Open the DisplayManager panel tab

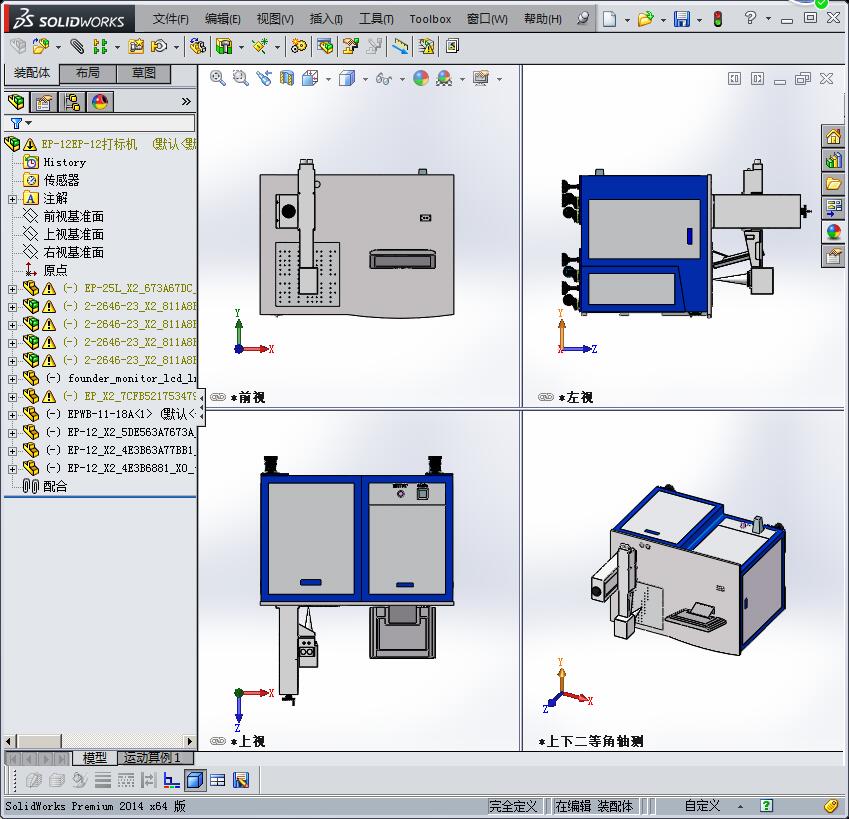(x=100, y=102)
